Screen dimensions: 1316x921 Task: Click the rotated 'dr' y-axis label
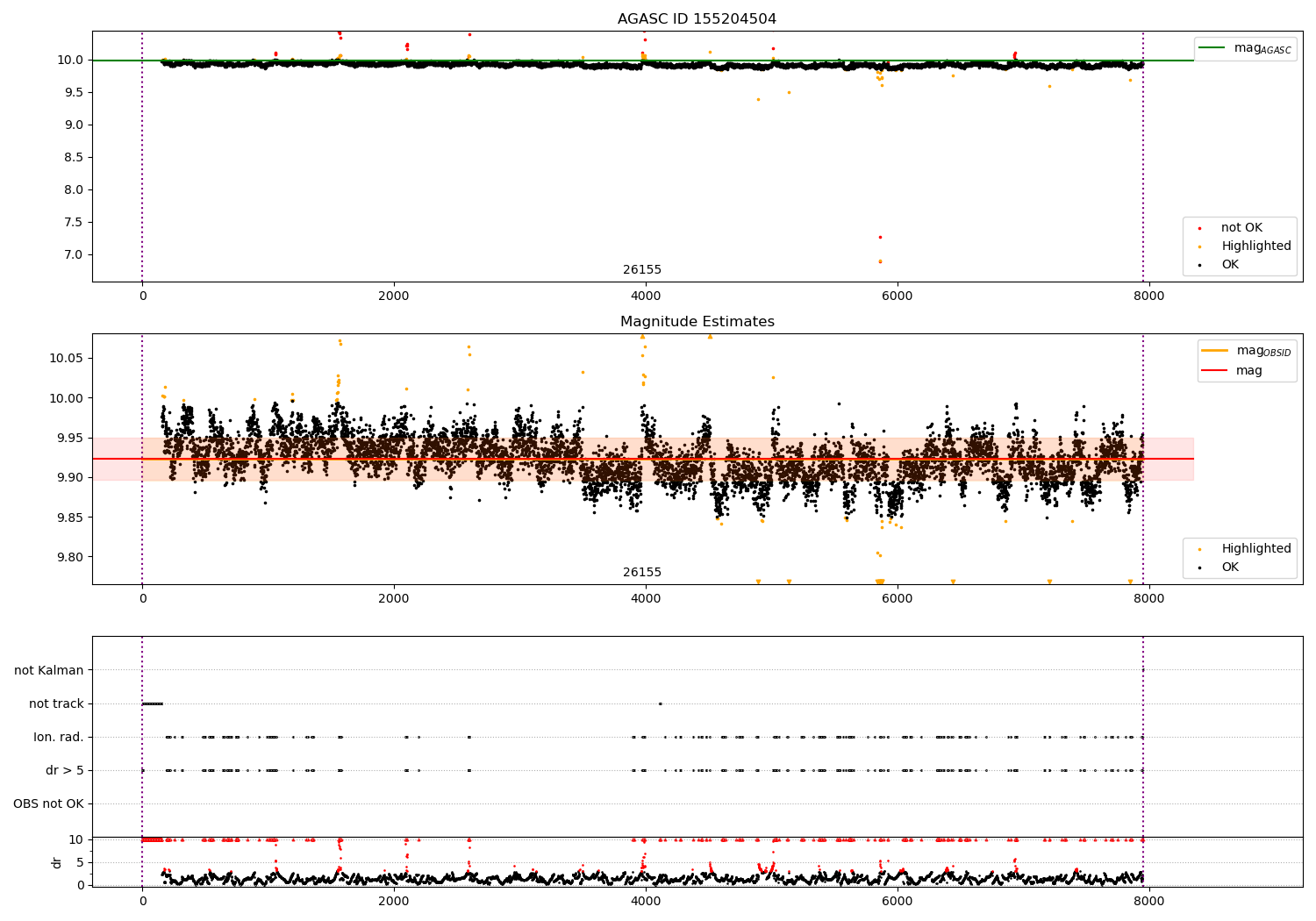[x=57, y=862]
